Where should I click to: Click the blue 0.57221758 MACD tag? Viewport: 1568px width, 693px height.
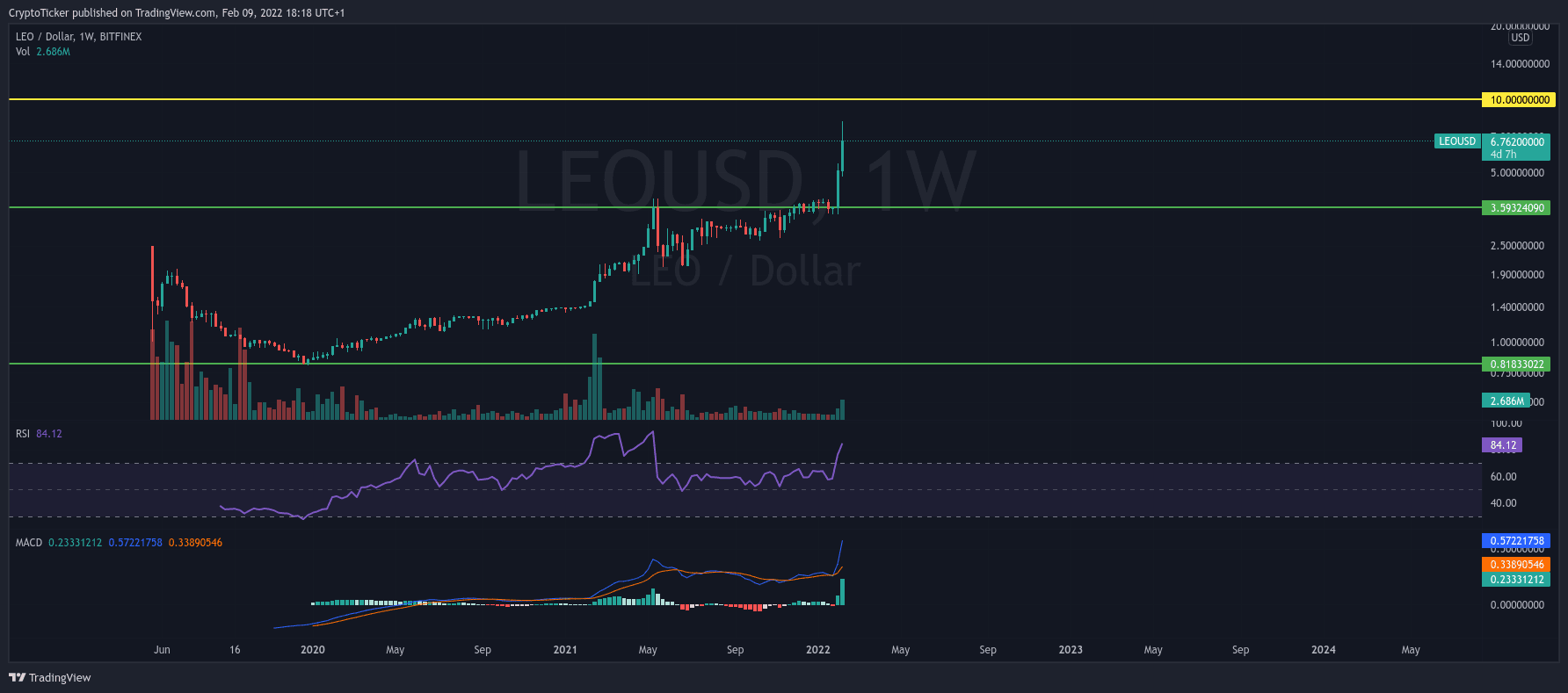click(1516, 541)
